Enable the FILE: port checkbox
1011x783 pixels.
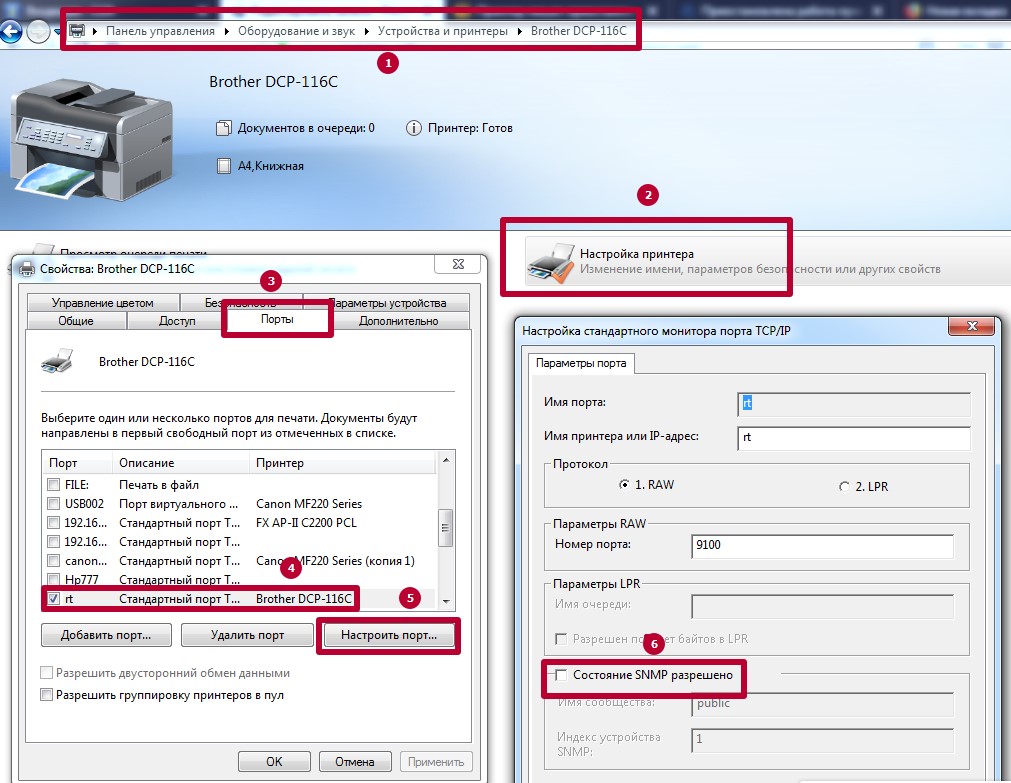[x=54, y=485]
